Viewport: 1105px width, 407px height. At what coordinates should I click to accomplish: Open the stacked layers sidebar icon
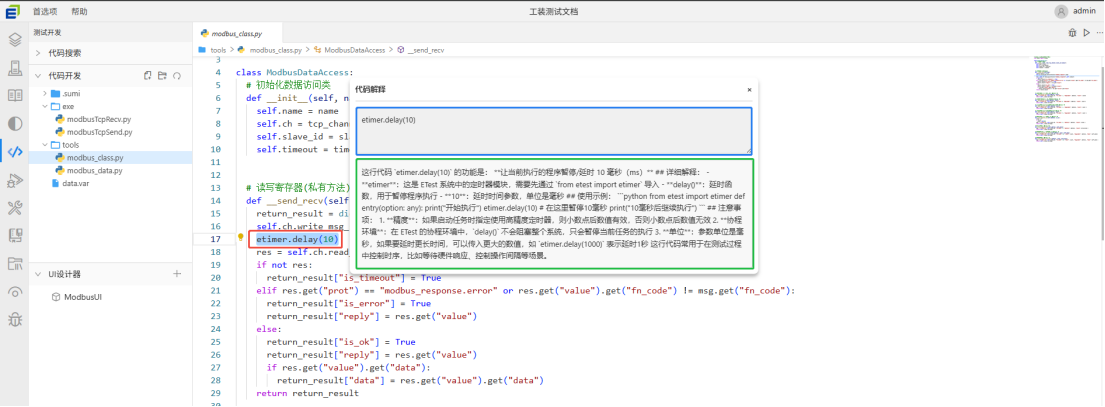point(14,39)
